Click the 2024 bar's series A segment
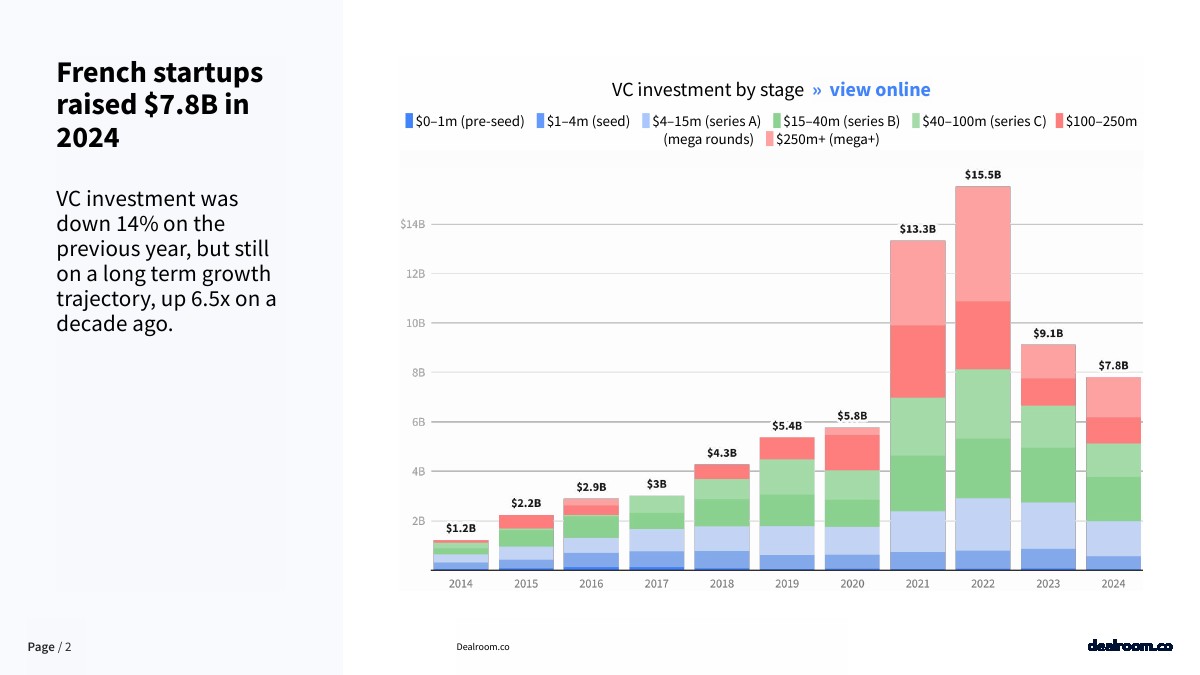Viewport: 1200px width, 675px height. [1113, 538]
